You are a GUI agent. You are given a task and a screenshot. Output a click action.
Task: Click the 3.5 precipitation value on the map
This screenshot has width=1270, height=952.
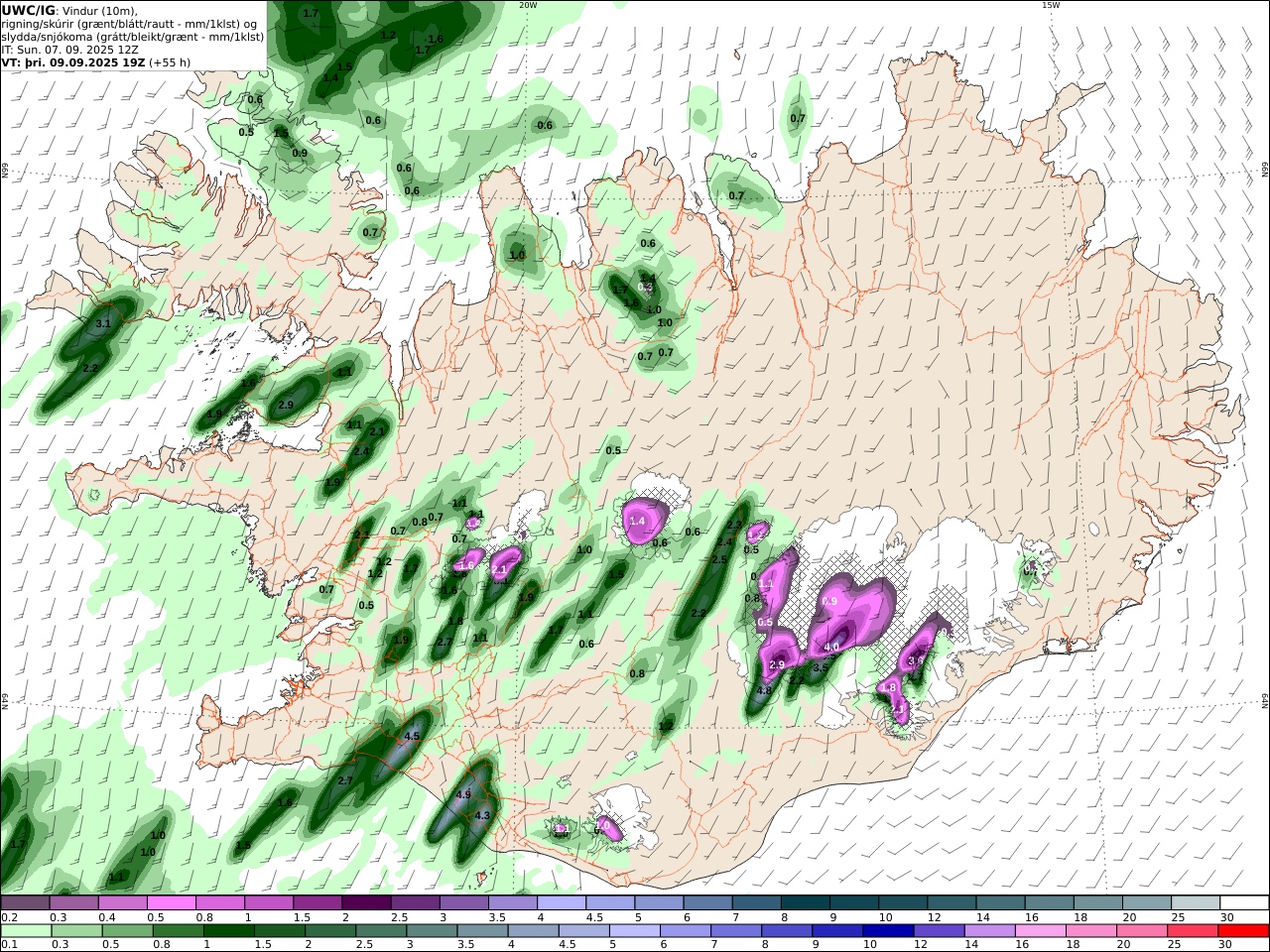click(821, 667)
